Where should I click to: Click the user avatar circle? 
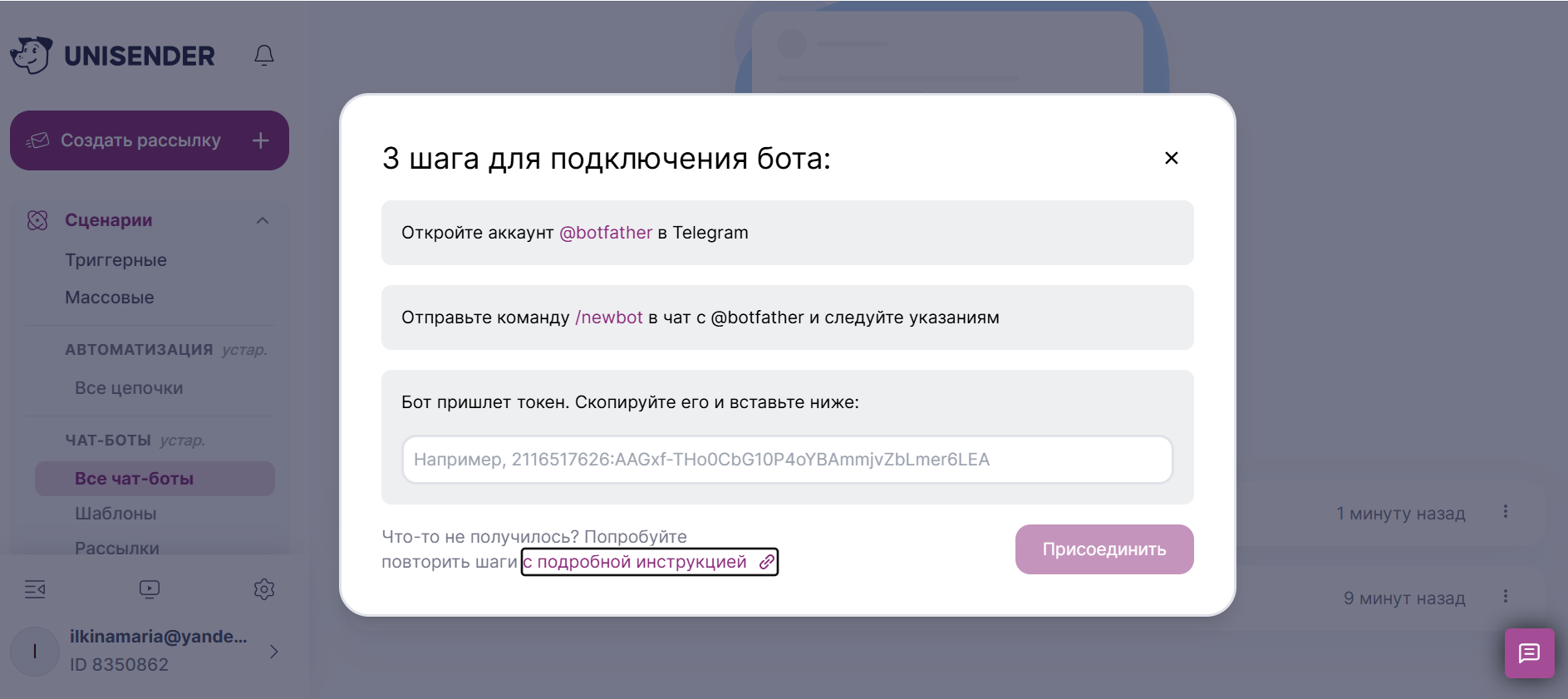tap(35, 652)
